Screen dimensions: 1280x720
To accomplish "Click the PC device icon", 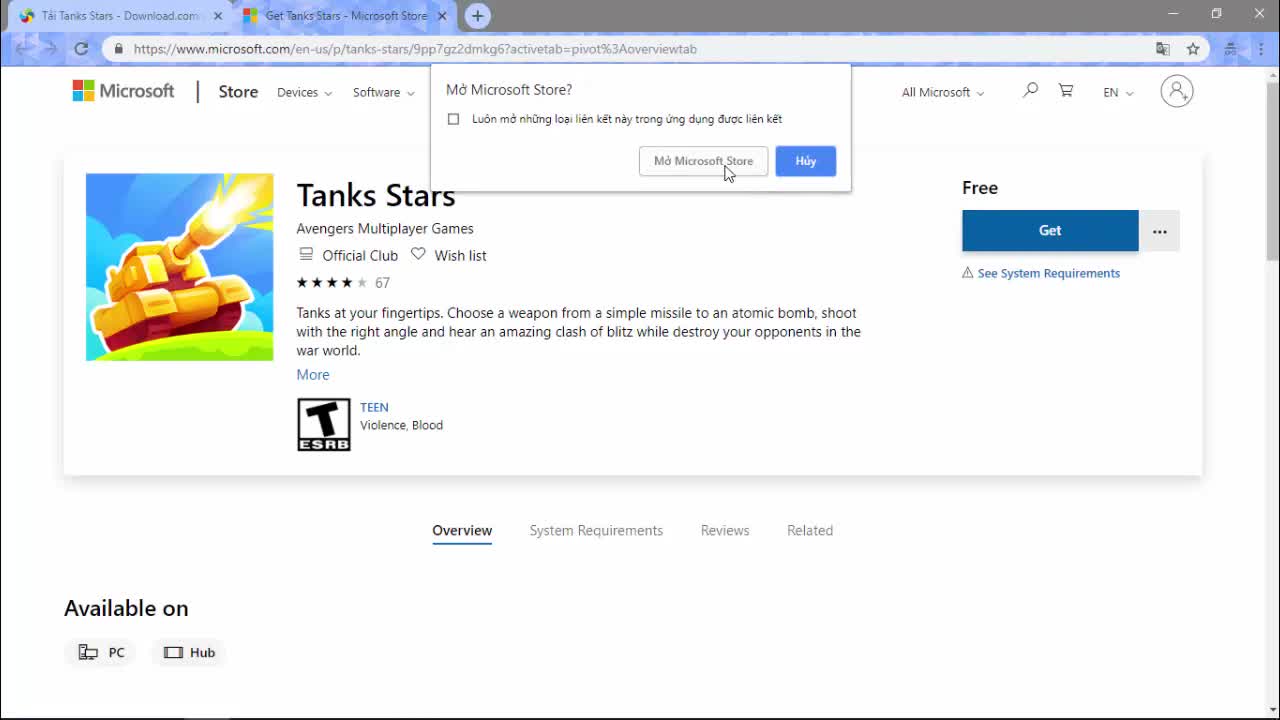I will click(x=88, y=652).
